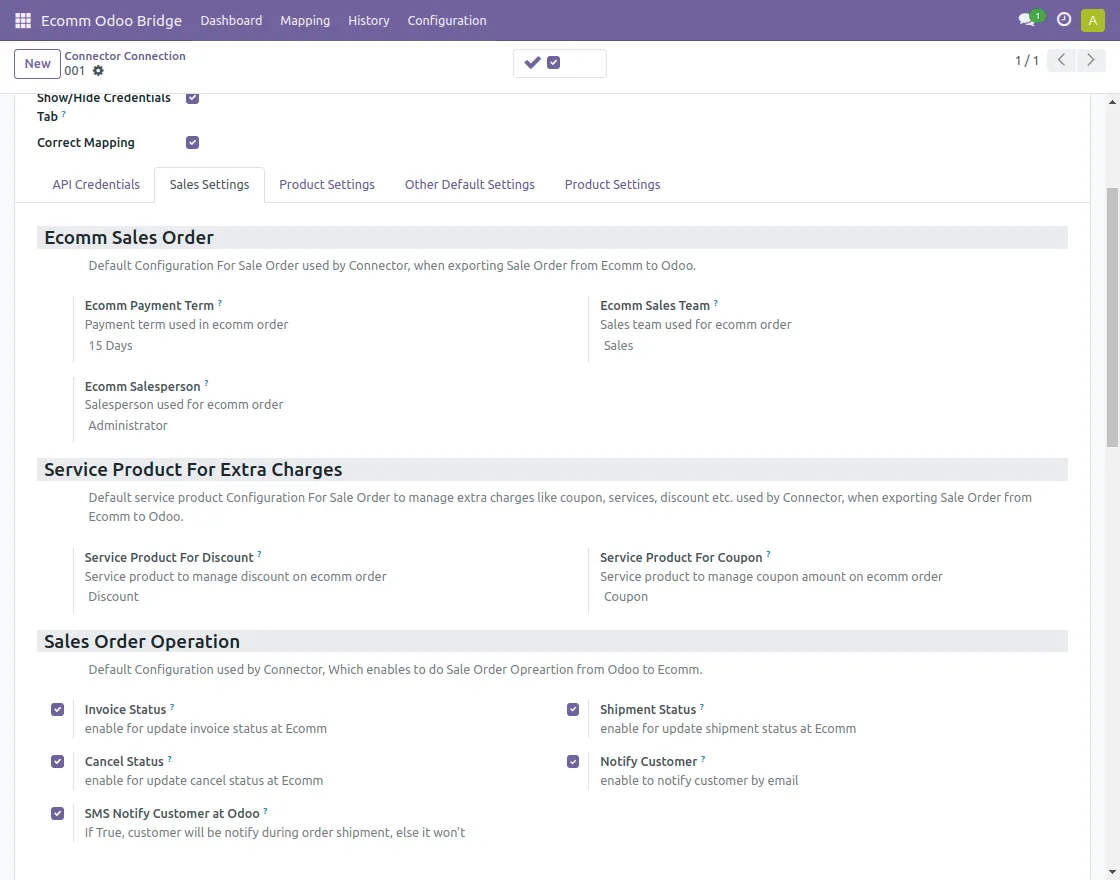The height and width of the screenshot is (880, 1120).
Task: Disable the Invoice Status checkbox
Action: point(58,710)
